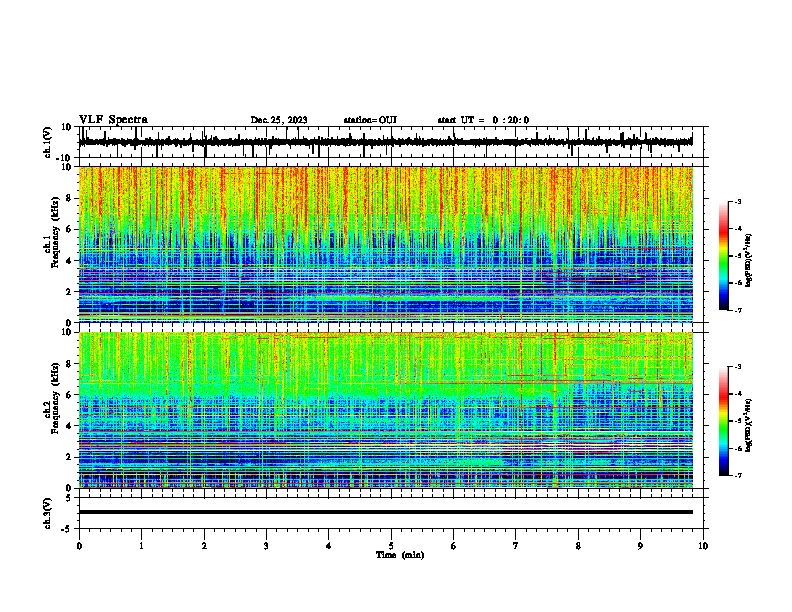
Task: Click the ch.2 "Frequency (kHz)" axis label
Action: [x=55, y=398]
